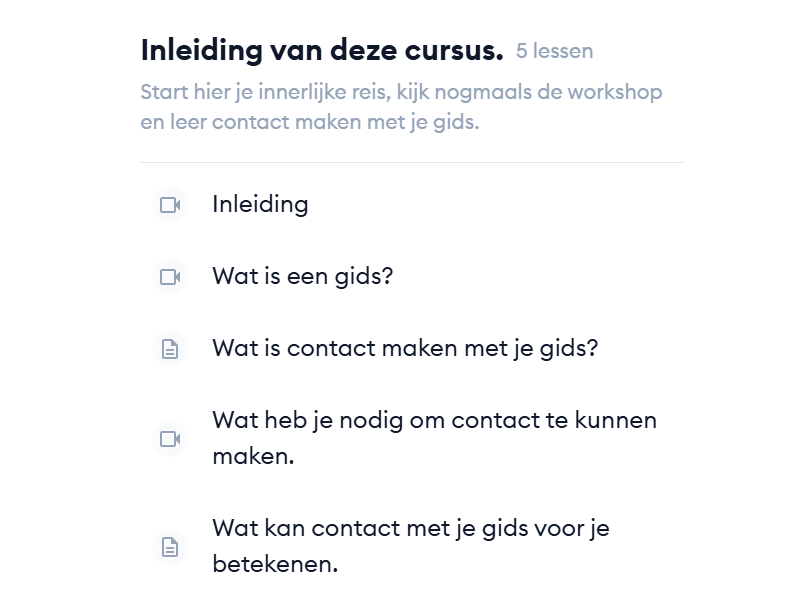Open "Wat kan contact met je gids" lesson

pos(410,528)
